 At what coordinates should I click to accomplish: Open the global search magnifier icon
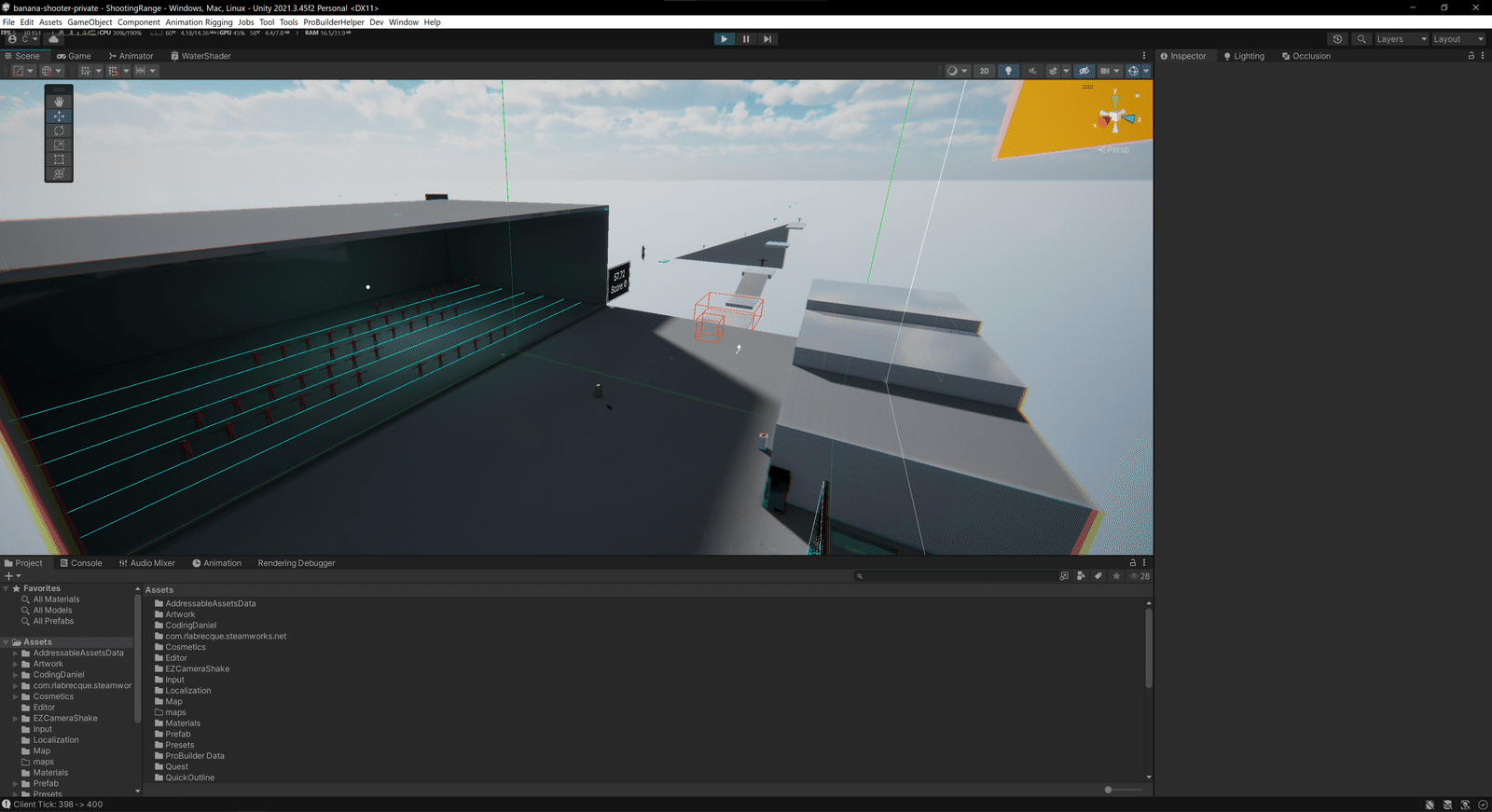1361,39
